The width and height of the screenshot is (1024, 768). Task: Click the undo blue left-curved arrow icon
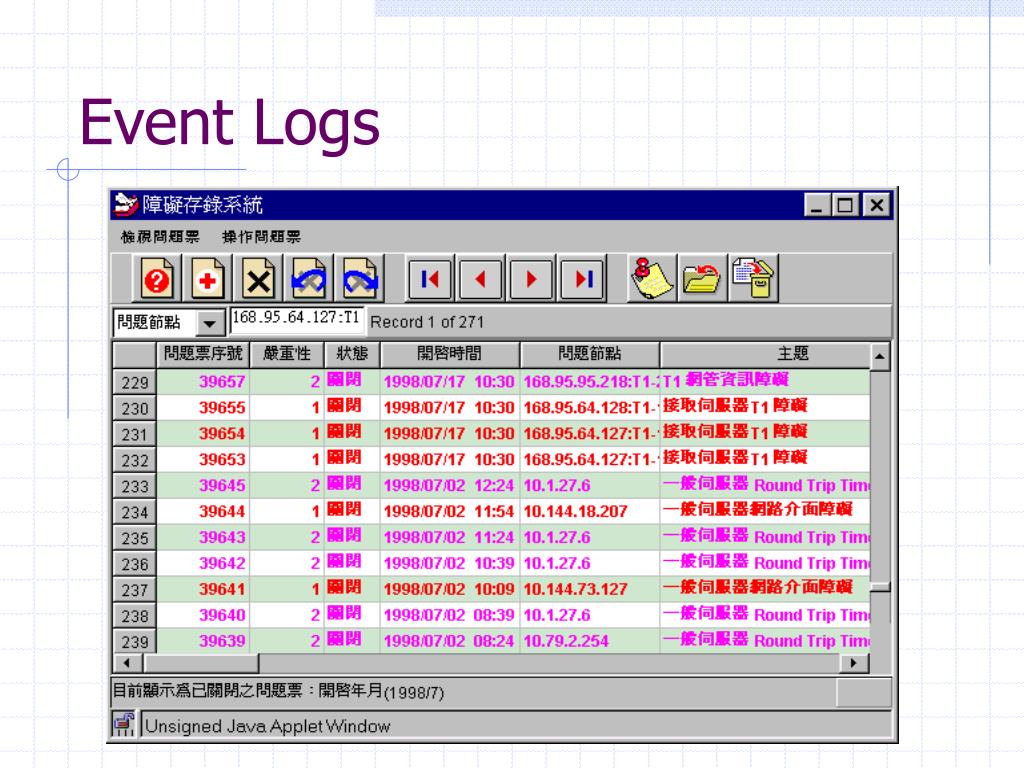pos(309,279)
